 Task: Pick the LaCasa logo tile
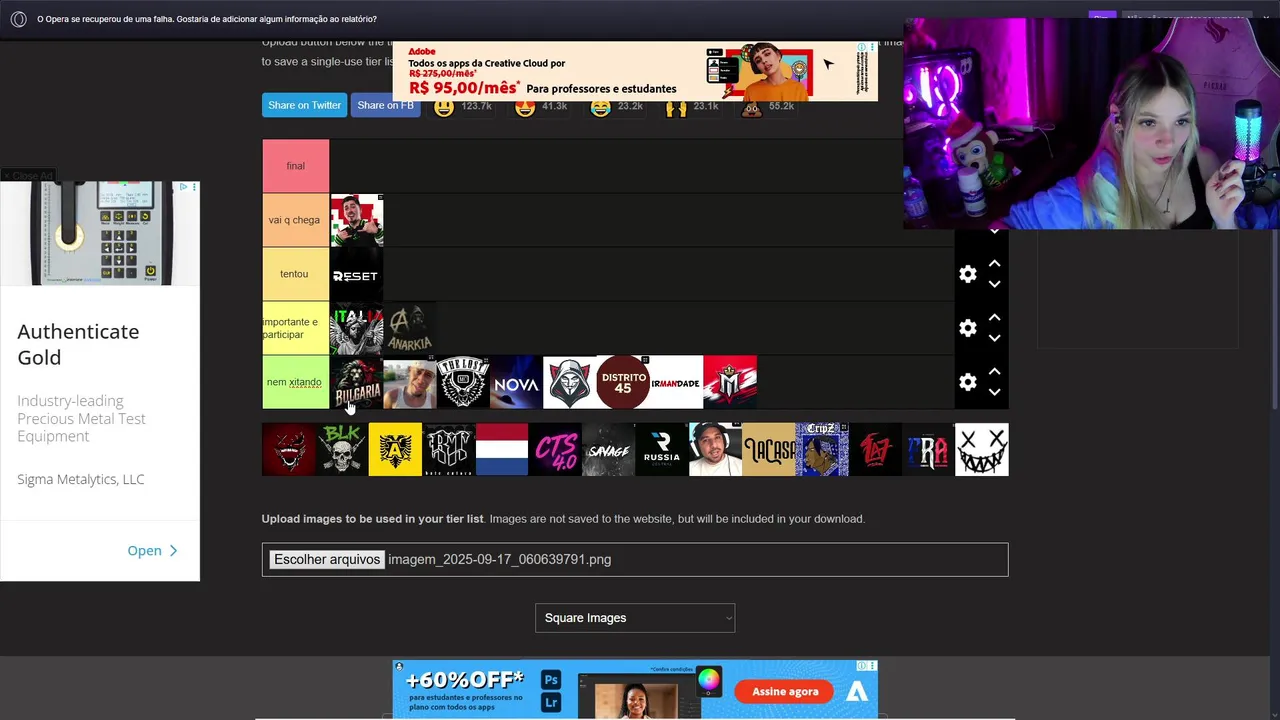[x=768, y=449]
